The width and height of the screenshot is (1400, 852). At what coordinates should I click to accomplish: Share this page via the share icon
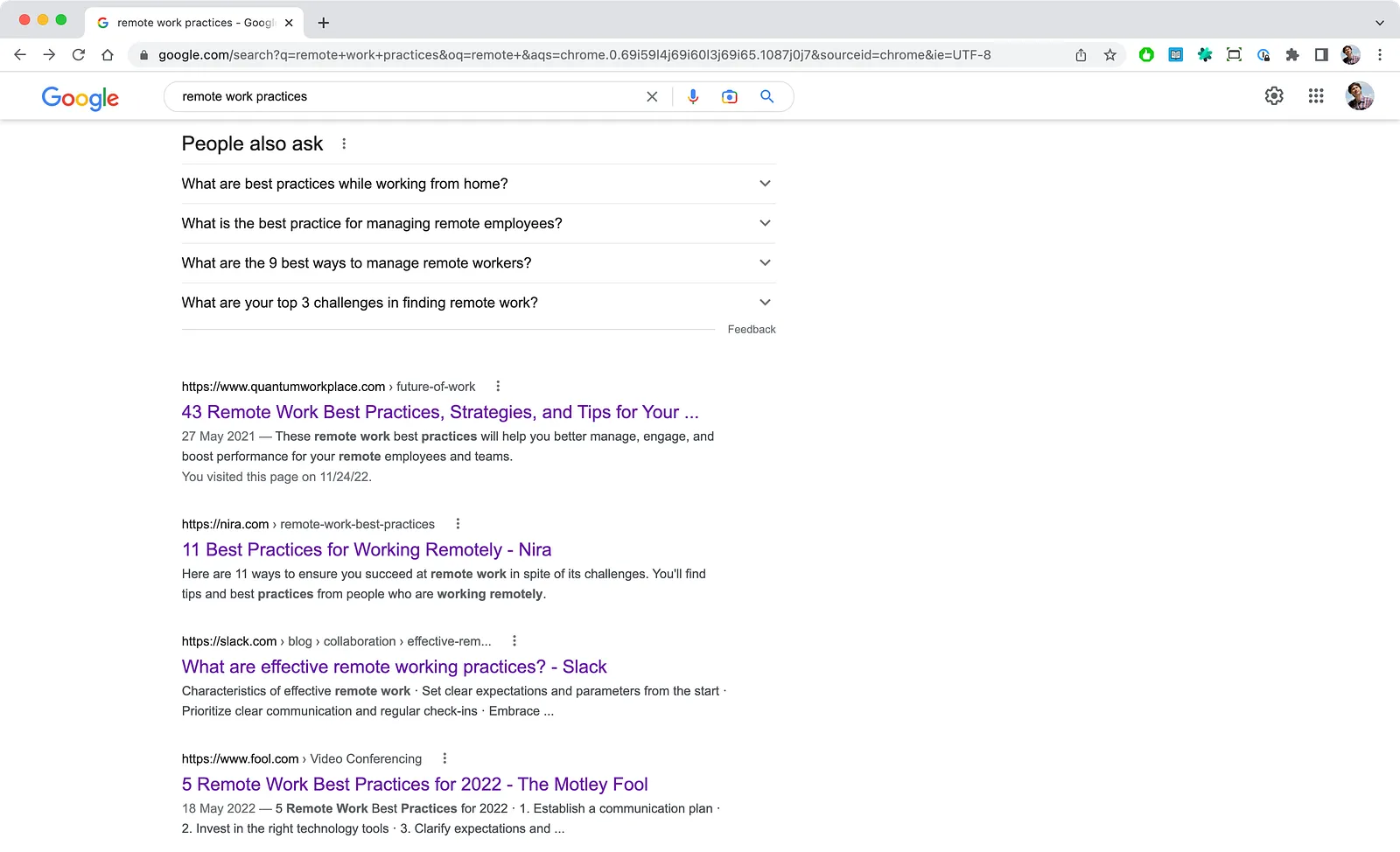pos(1081,55)
